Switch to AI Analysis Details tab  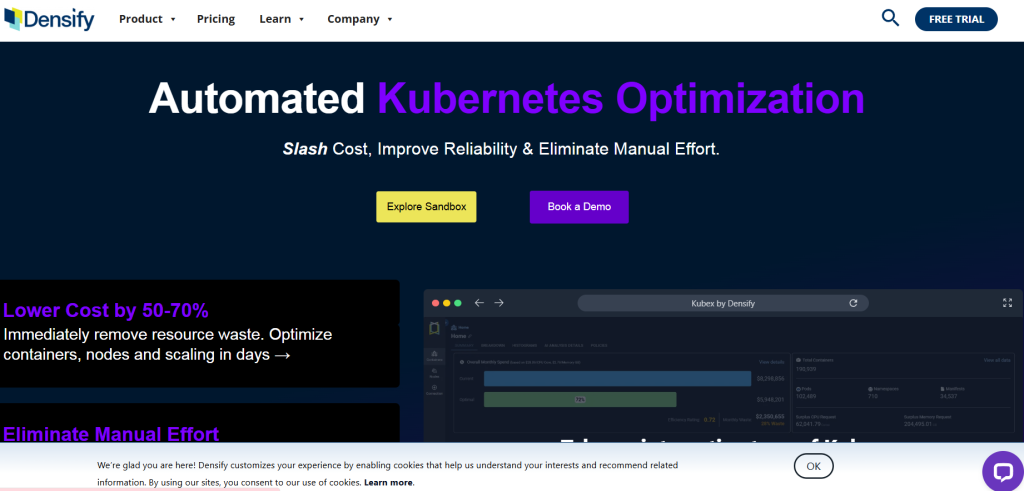click(x=564, y=345)
